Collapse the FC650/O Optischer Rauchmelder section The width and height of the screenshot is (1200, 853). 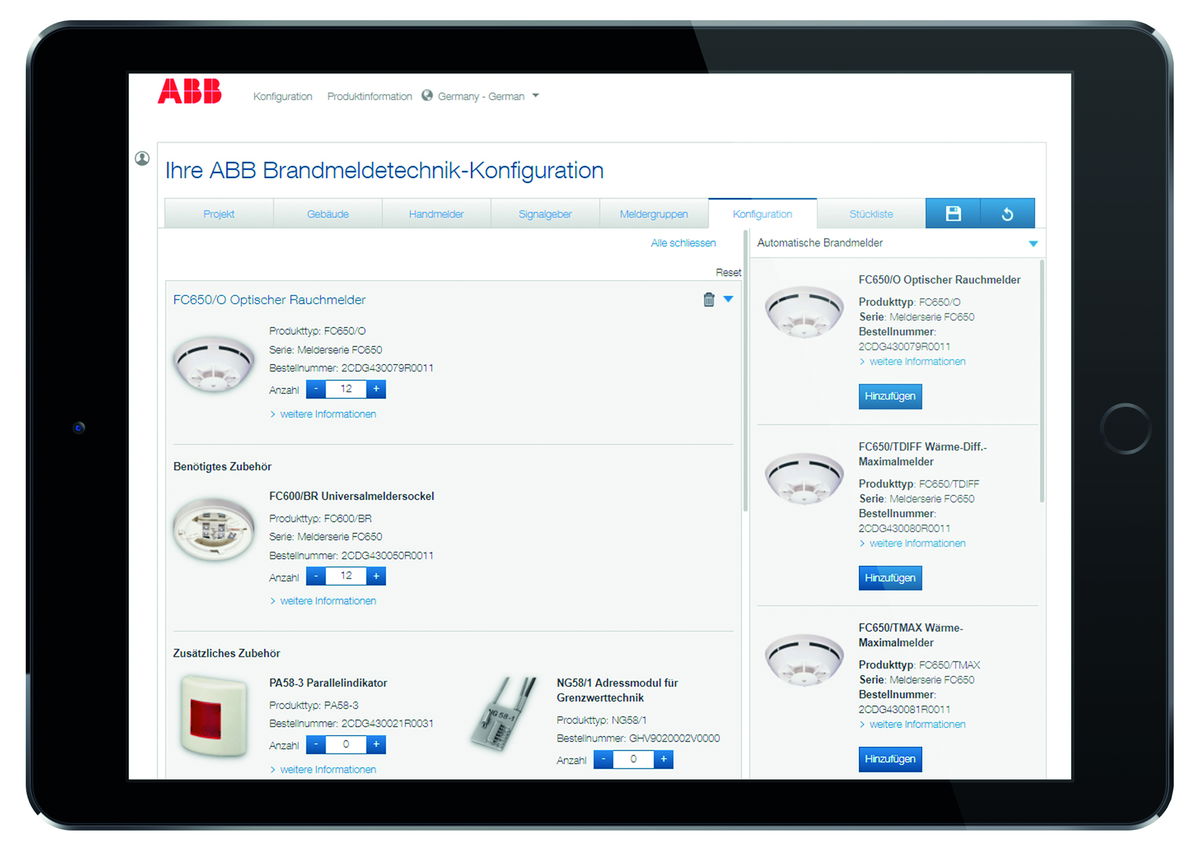click(x=728, y=299)
